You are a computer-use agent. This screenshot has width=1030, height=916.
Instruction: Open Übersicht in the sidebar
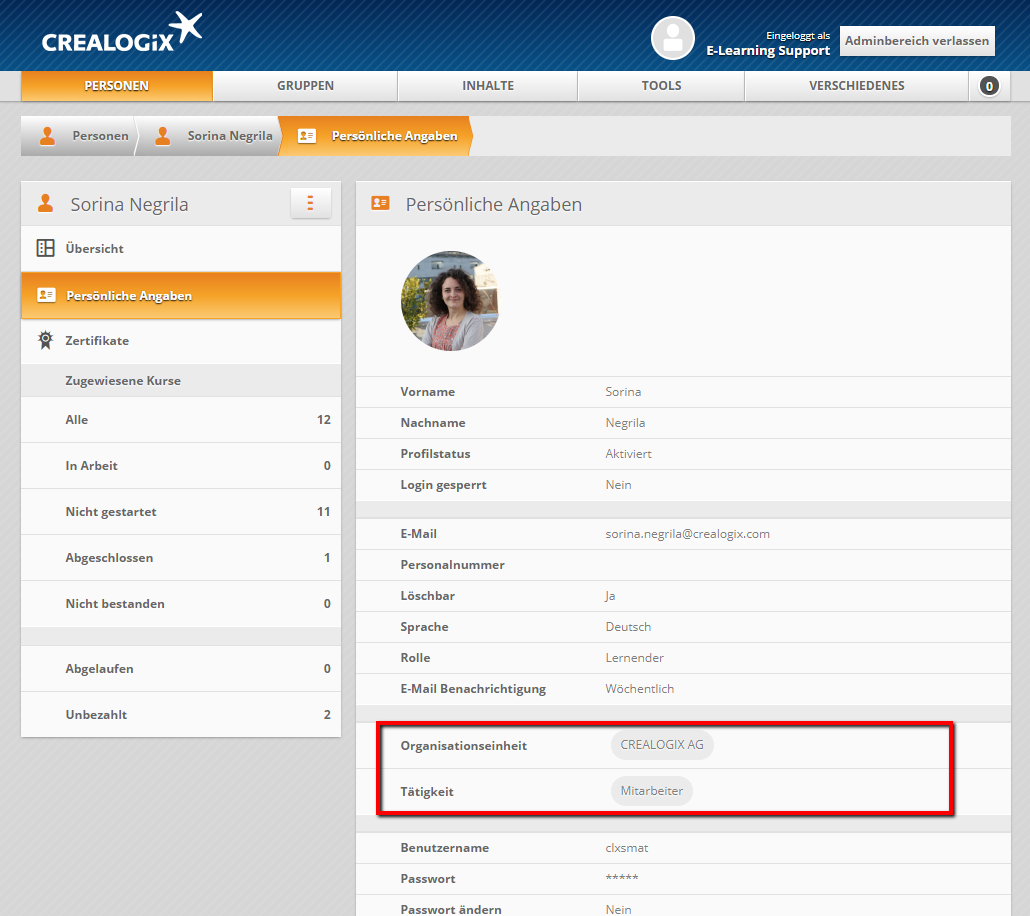click(181, 249)
